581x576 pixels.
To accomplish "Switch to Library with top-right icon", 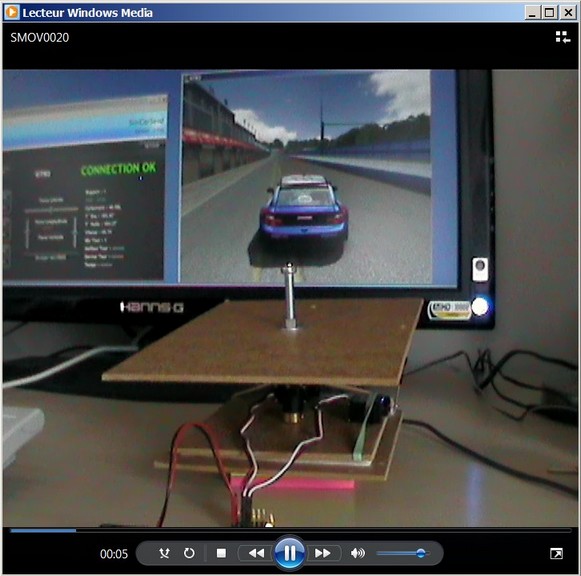I will [x=562, y=37].
